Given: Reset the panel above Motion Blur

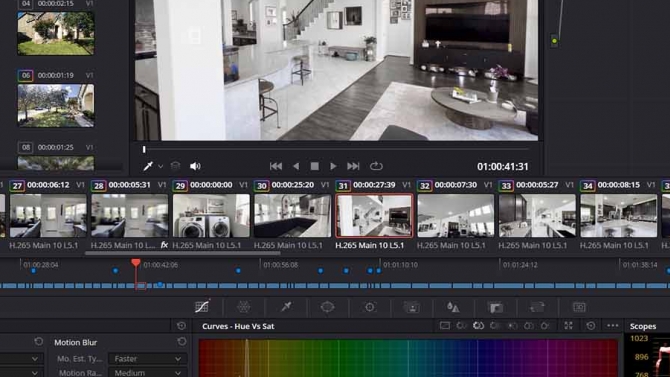Looking at the screenshot, I should click(181, 326).
